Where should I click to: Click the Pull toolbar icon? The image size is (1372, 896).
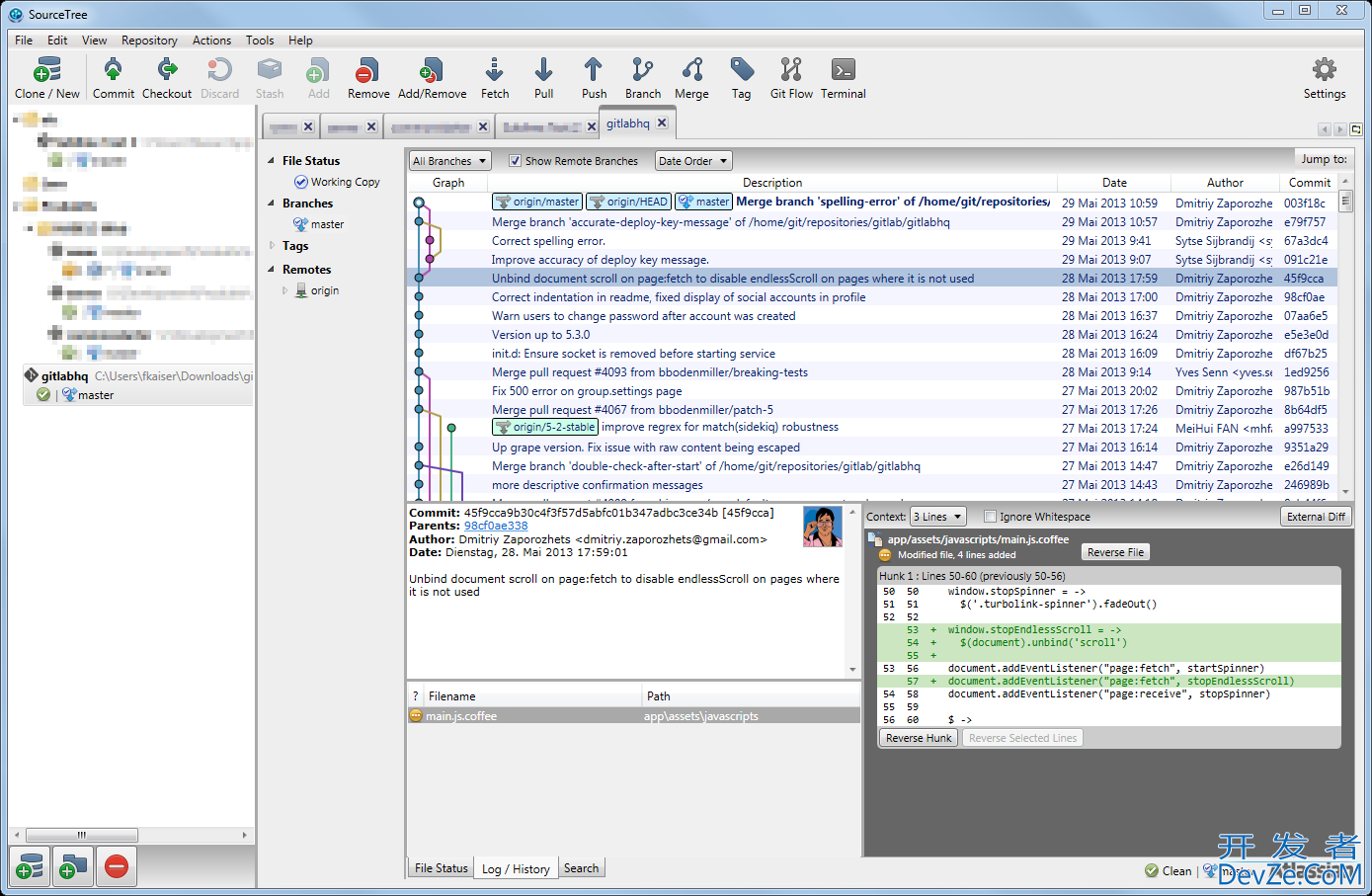(x=543, y=78)
